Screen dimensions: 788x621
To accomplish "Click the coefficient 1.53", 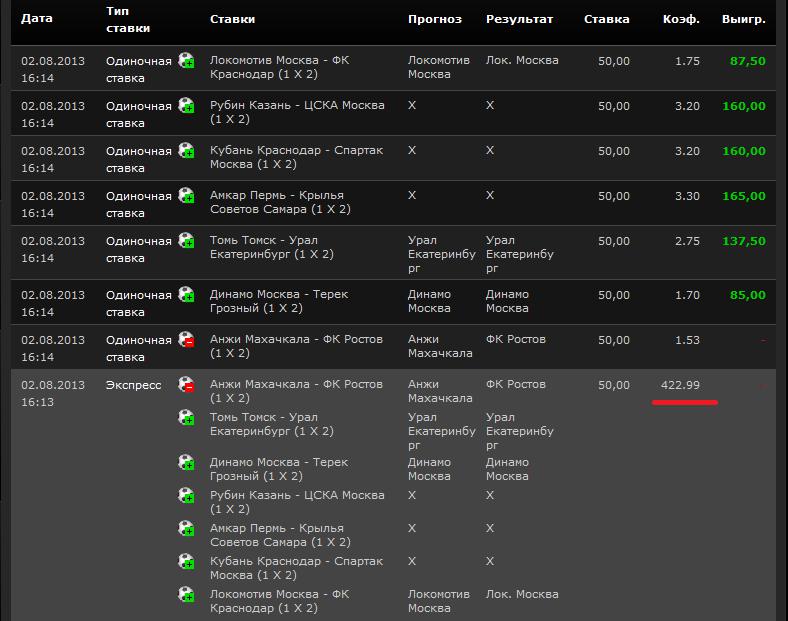I will tap(687, 340).
